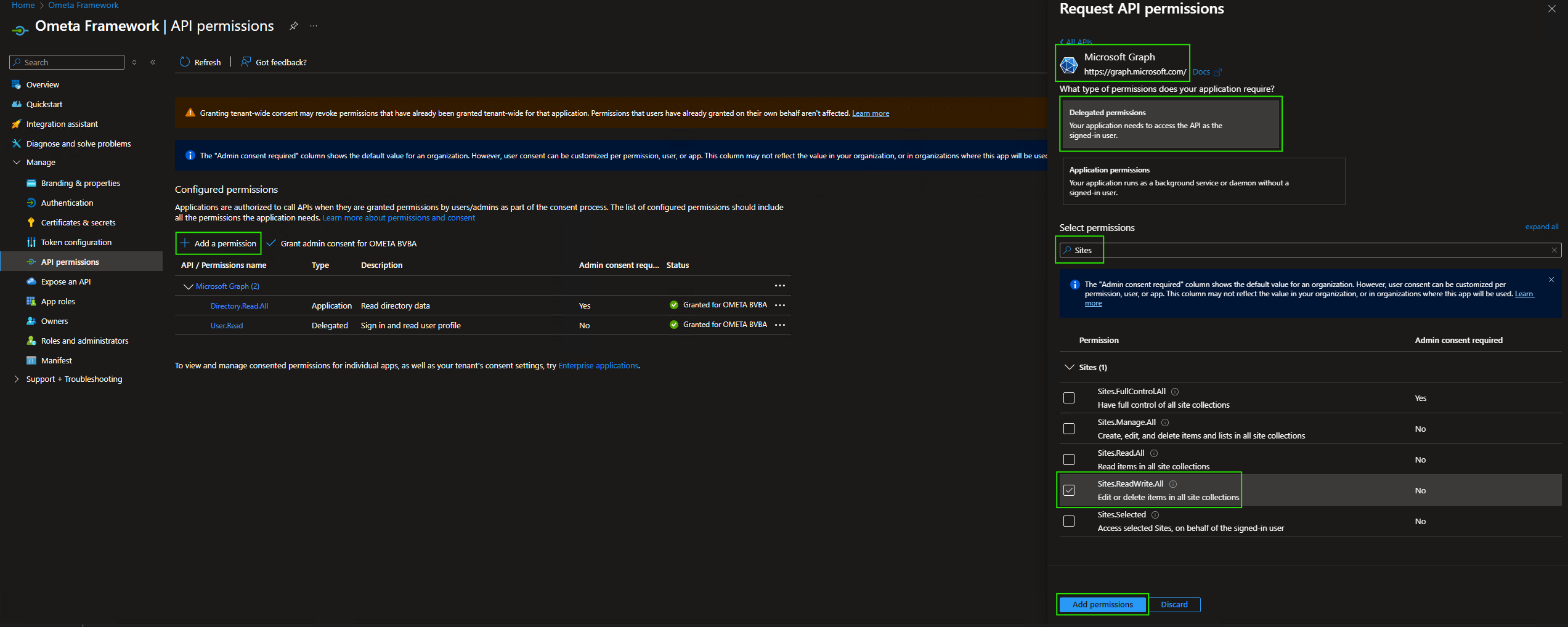
Task: Collapse the Microsoft Graph (2) group
Action: pos(189,286)
